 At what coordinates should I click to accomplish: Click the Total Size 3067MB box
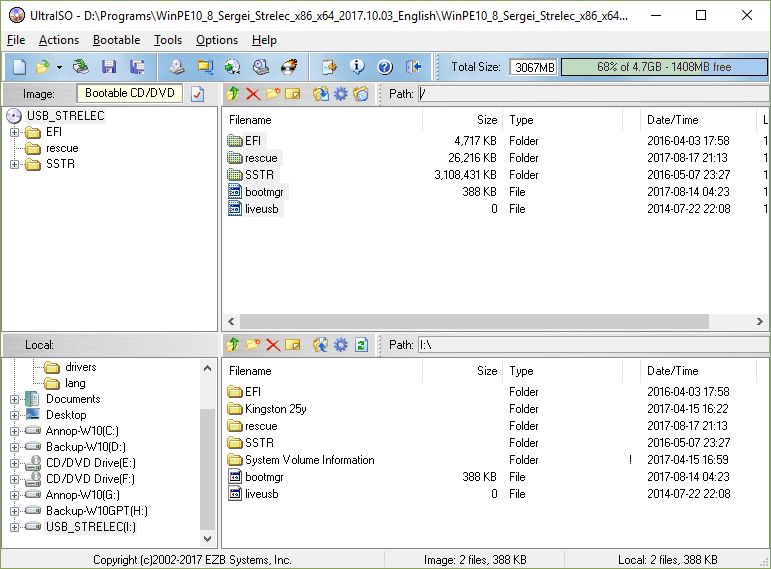(534, 67)
